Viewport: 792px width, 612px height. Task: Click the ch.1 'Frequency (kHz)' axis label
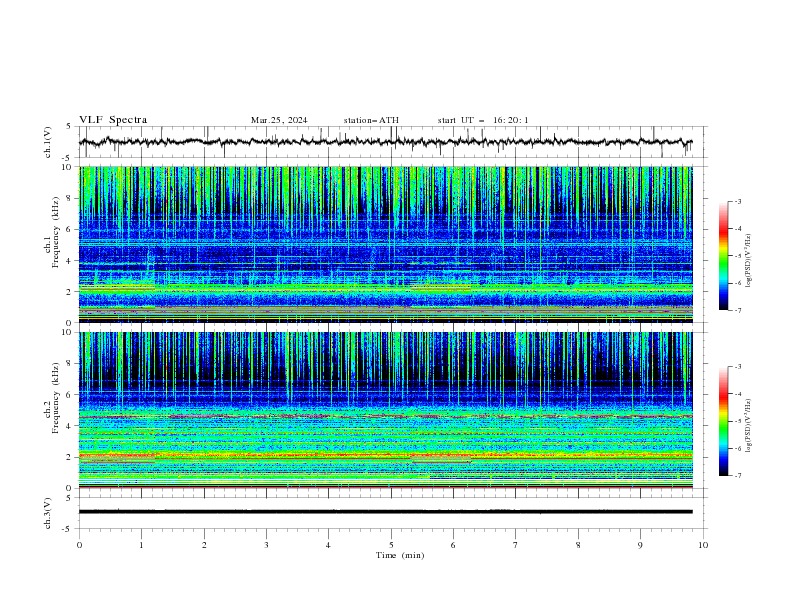tap(56, 233)
